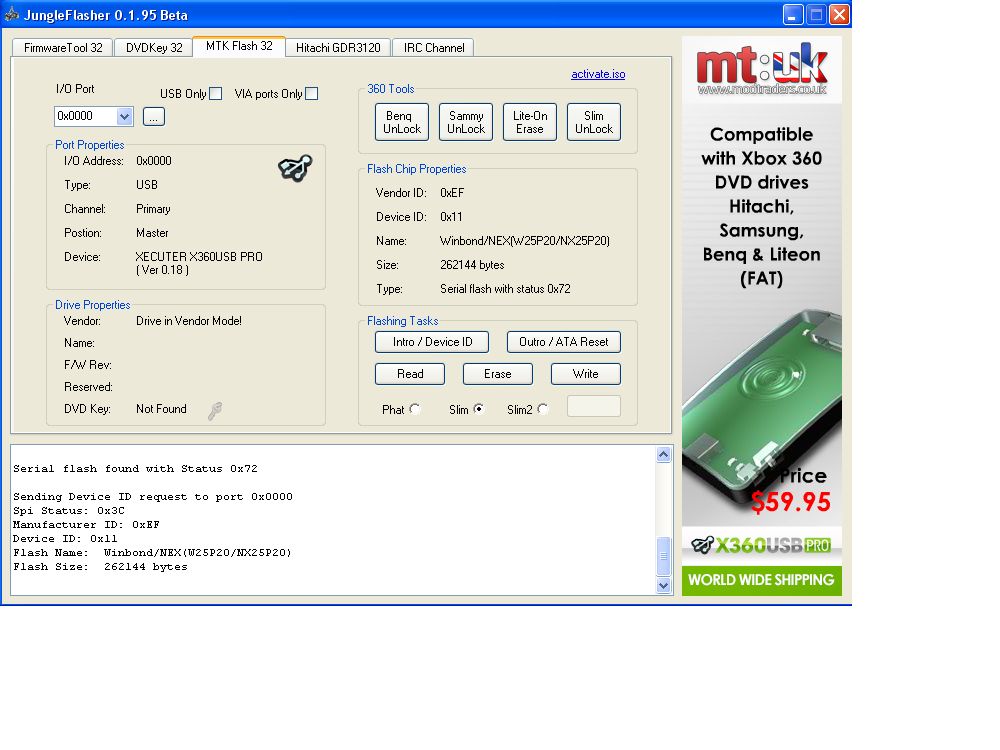Click the 'Serial flash with status 0x72' type value
1000x750 pixels.
click(x=505, y=289)
